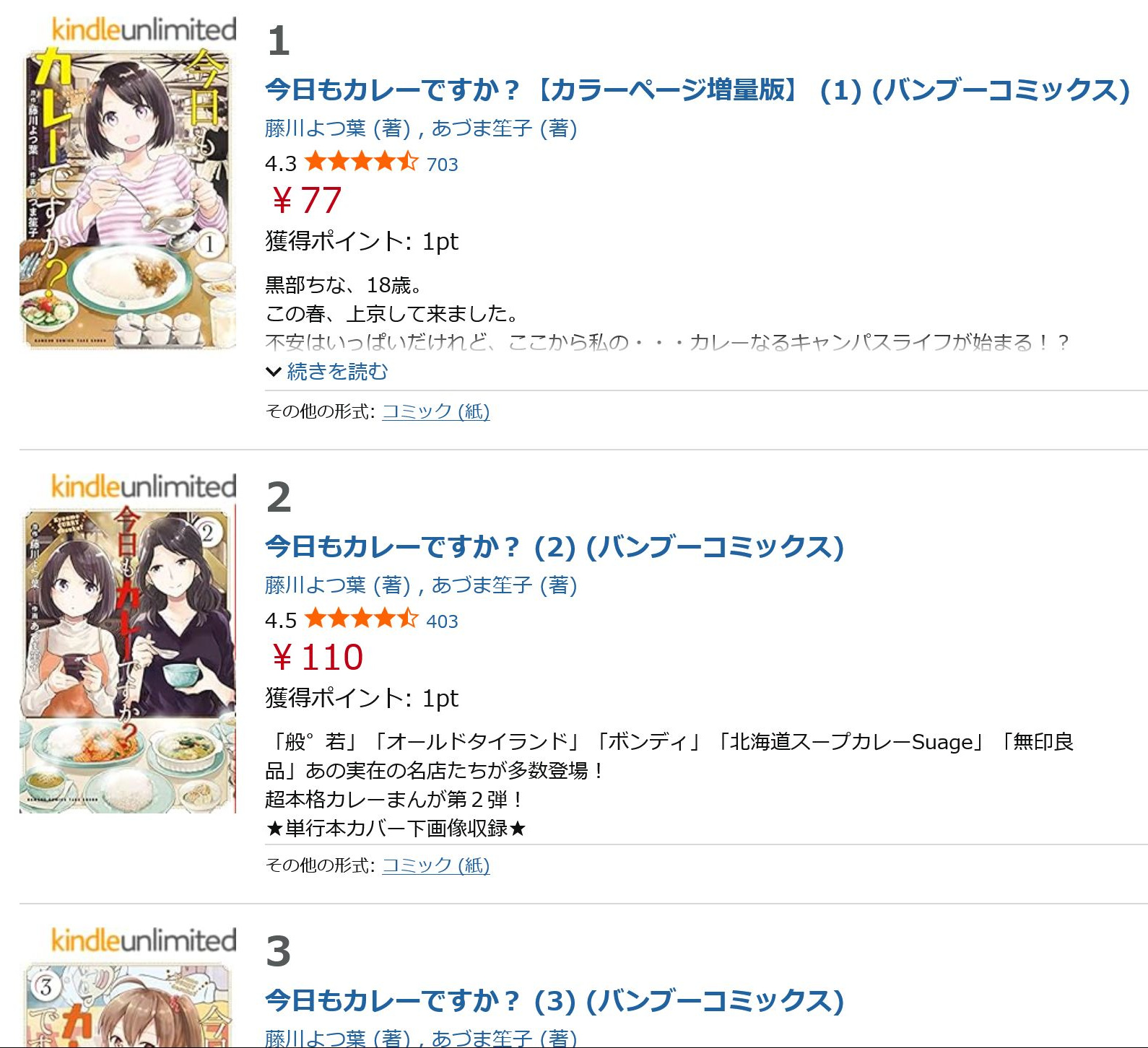Open コミック (紙) format link for volume 1
Image resolution: width=1148 pixels, height=1048 pixels.
tap(436, 411)
